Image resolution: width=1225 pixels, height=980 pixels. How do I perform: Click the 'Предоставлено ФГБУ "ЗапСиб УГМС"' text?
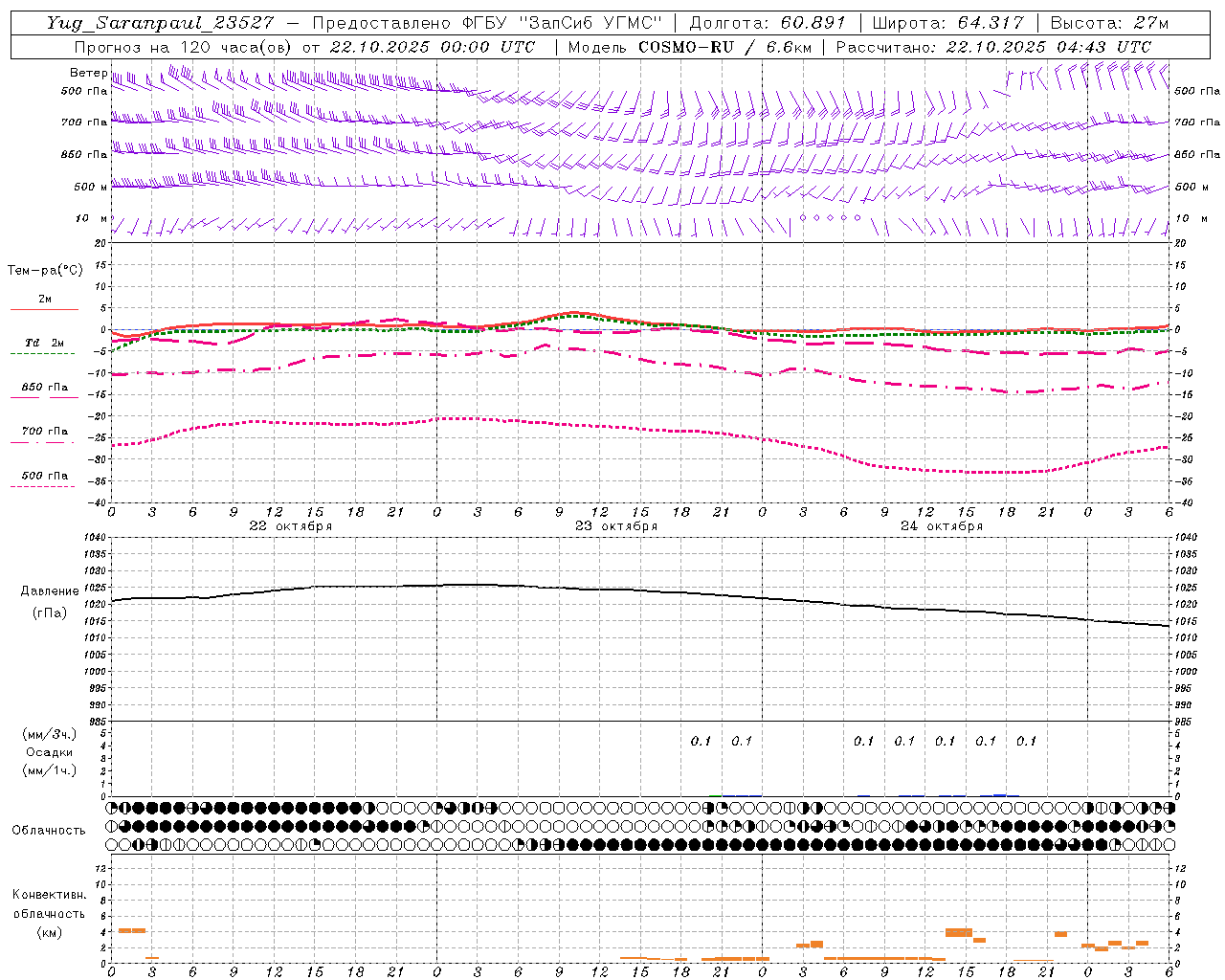488,23
